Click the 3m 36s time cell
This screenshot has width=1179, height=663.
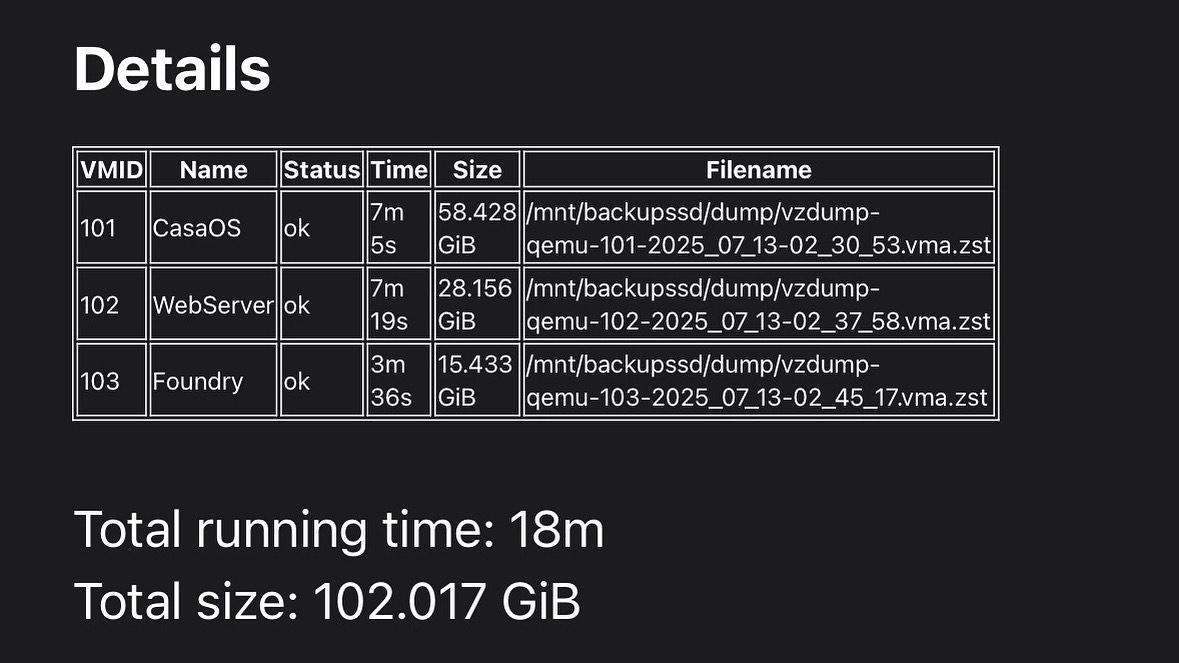tap(399, 380)
